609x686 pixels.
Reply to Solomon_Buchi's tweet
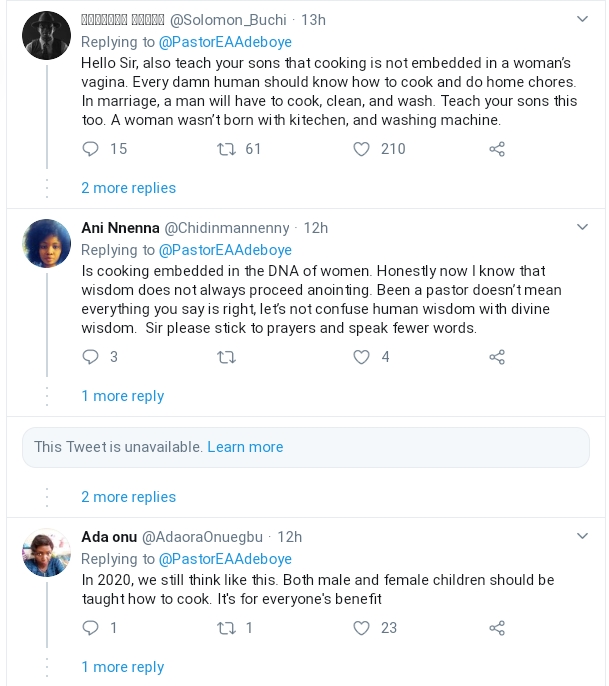(91, 149)
